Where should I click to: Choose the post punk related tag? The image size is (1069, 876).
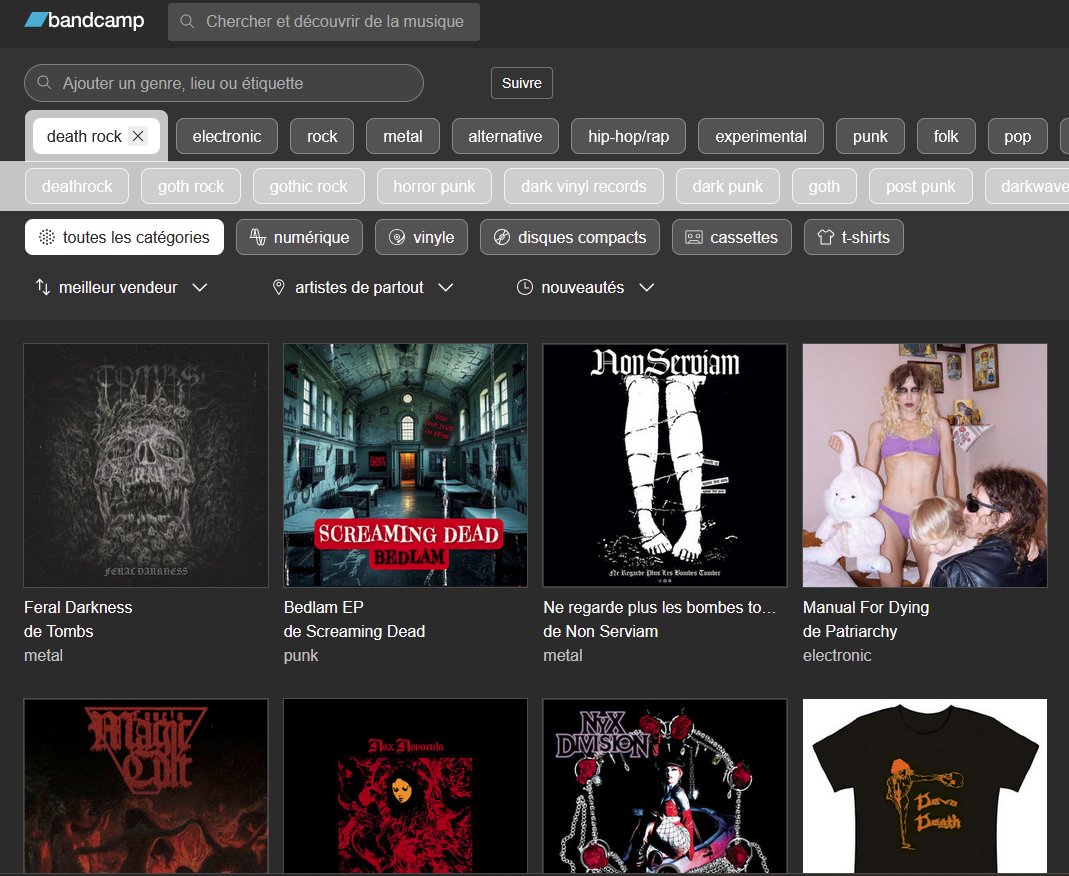point(920,186)
